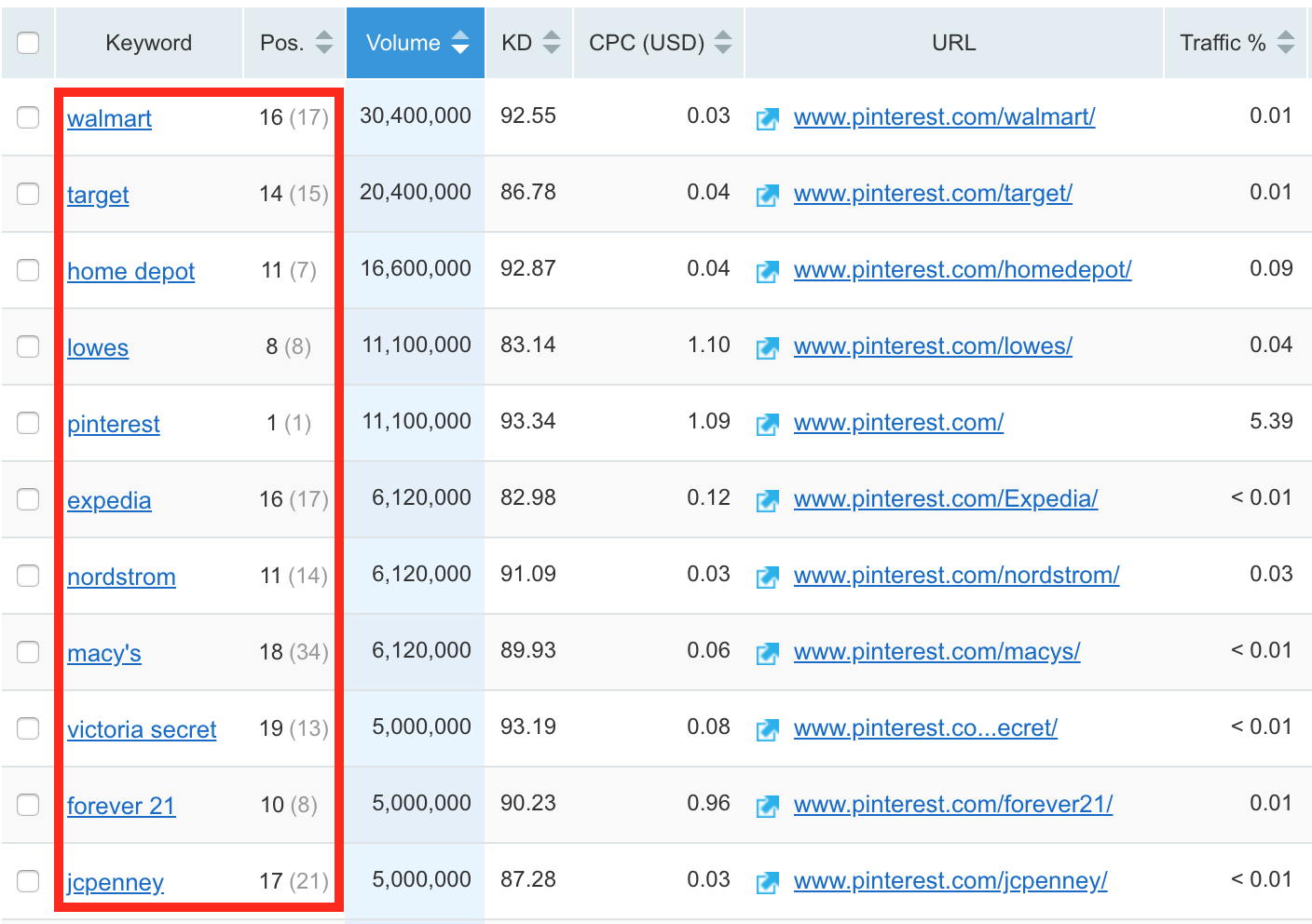
Task: Check the jcpenney row checkbox
Action: [28, 881]
